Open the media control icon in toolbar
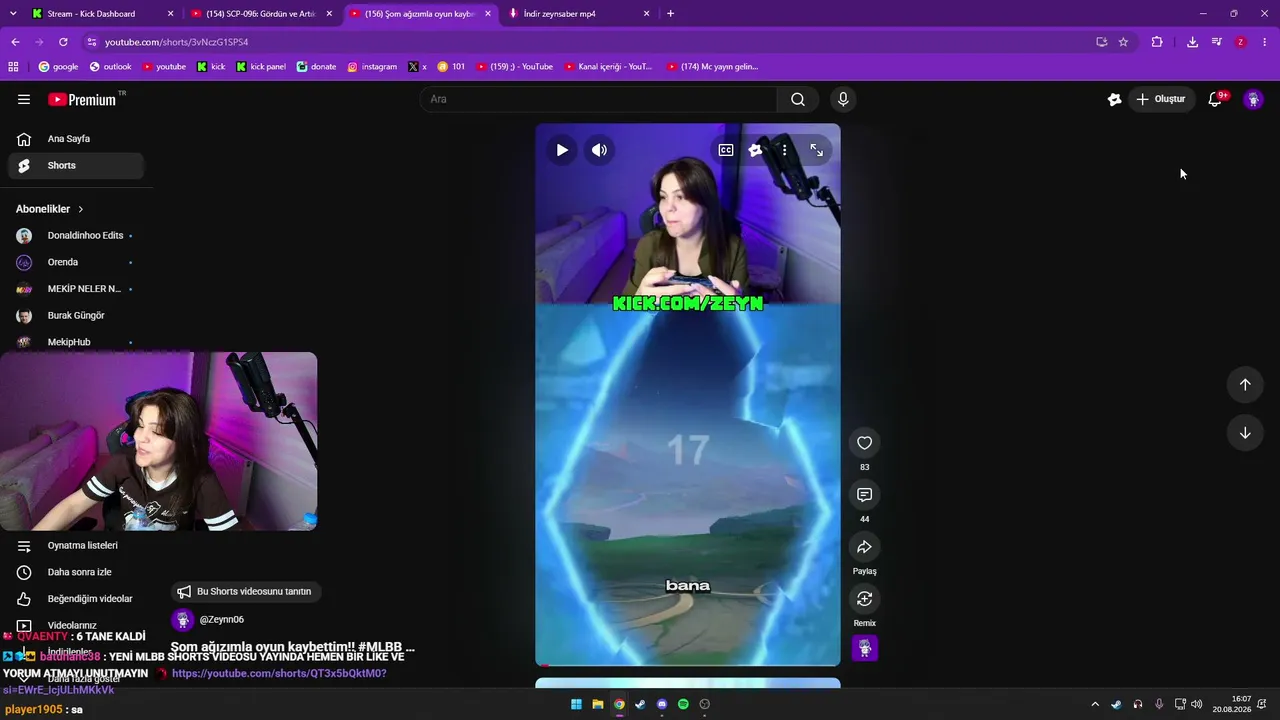This screenshot has height=720, width=1280. coord(1217,42)
